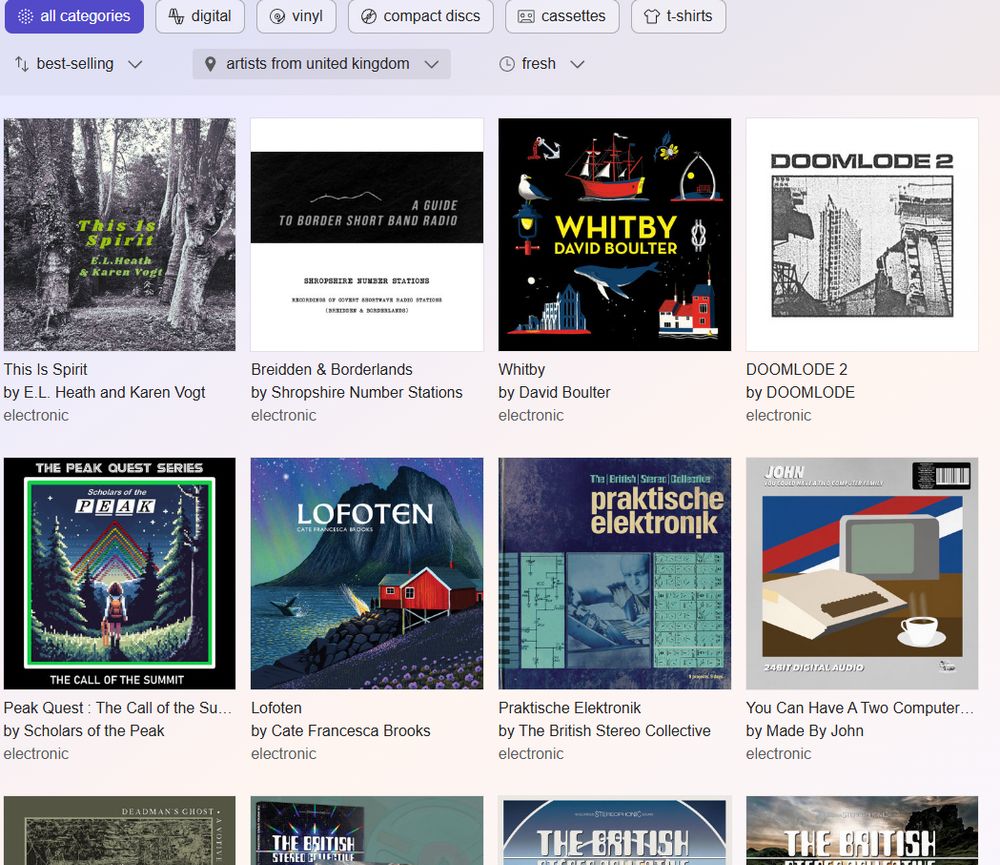Filter by t-shirts
1000x865 pixels.
pos(678,16)
